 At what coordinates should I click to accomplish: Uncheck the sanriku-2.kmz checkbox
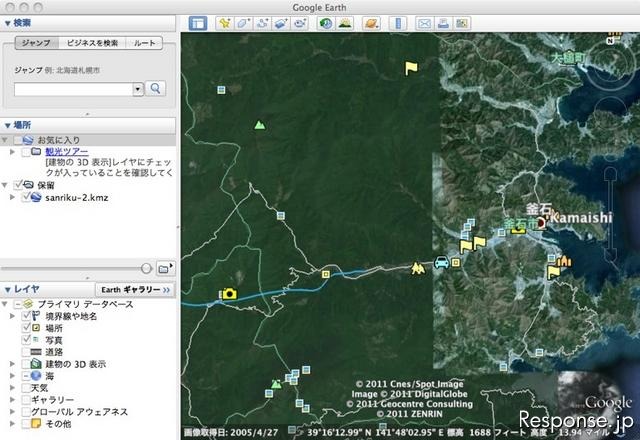pyautogui.click(x=26, y=197)
